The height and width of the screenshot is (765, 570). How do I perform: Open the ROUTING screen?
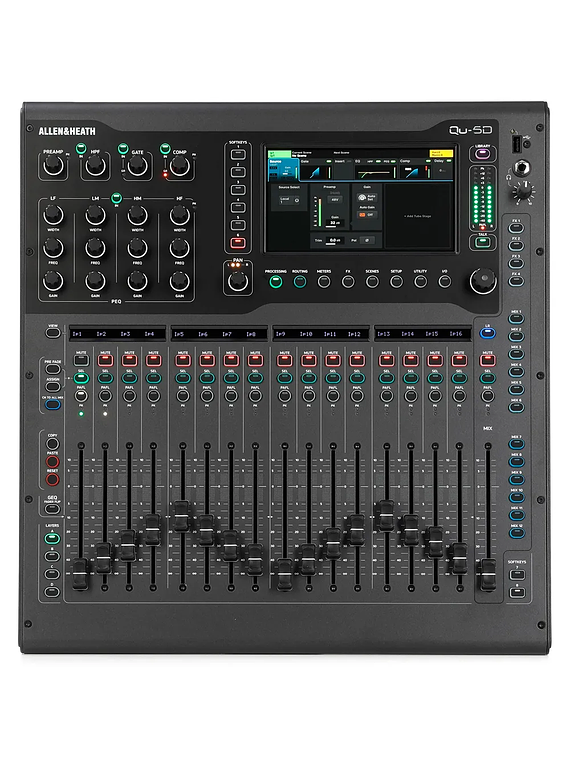[x=300, y=282]
